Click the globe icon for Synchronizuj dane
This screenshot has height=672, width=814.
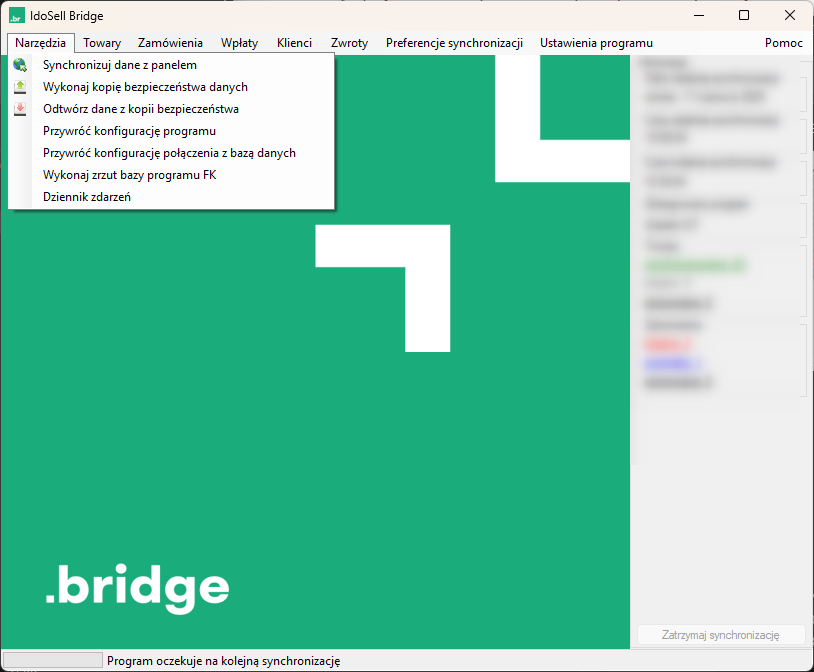[x=20, y=65]
